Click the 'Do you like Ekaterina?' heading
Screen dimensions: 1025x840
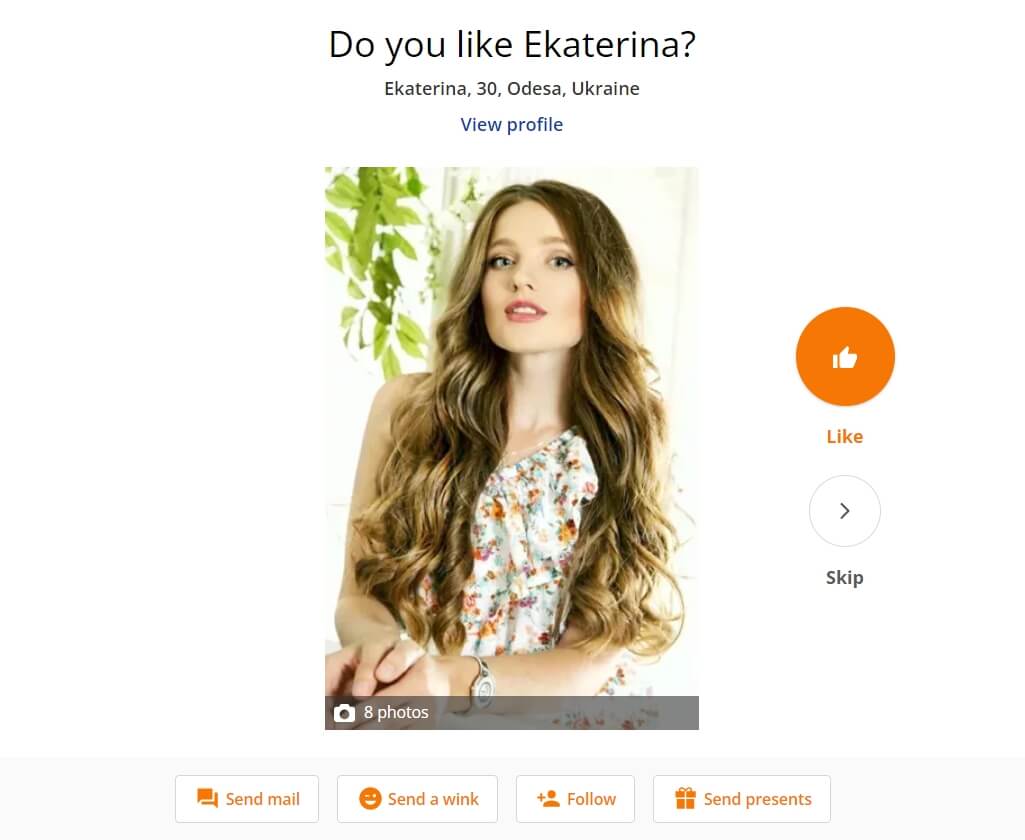(512, 44)
